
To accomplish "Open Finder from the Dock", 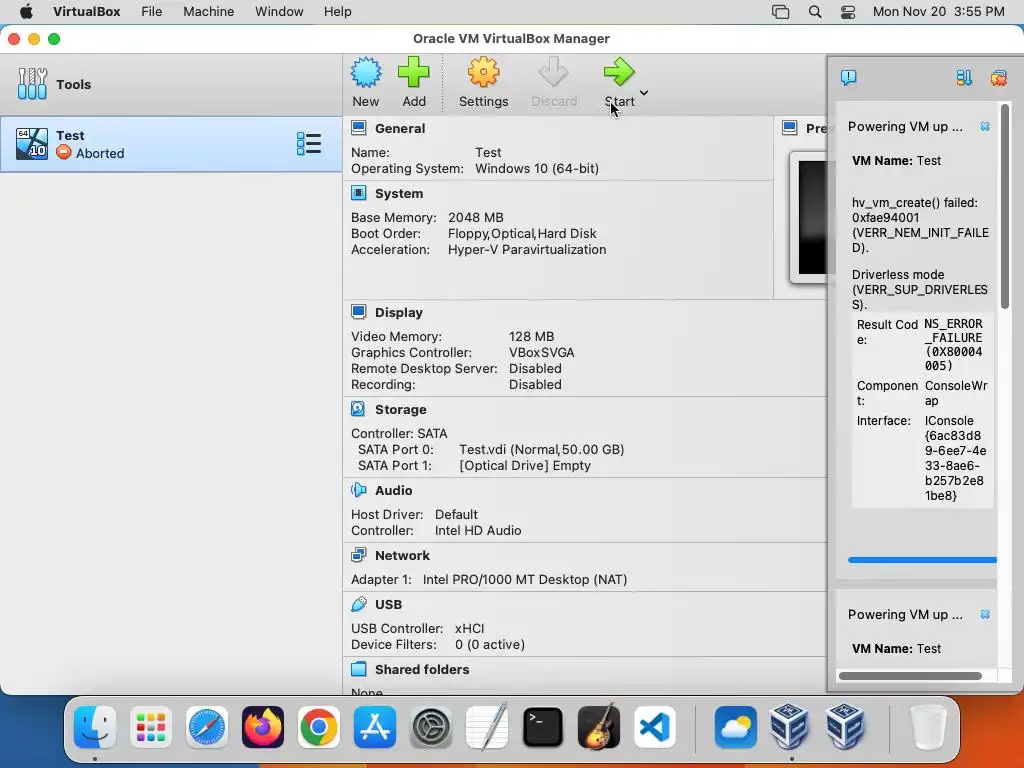I will (x=95, y=727).
